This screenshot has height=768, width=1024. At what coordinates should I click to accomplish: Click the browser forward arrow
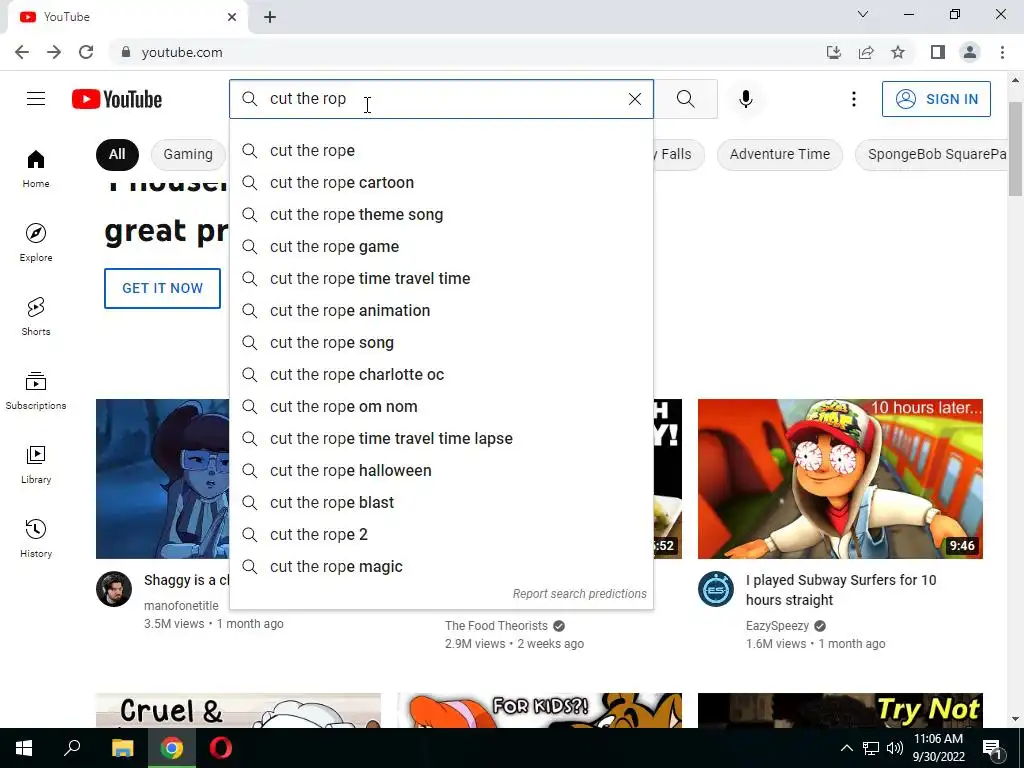(x=54, y=52)
